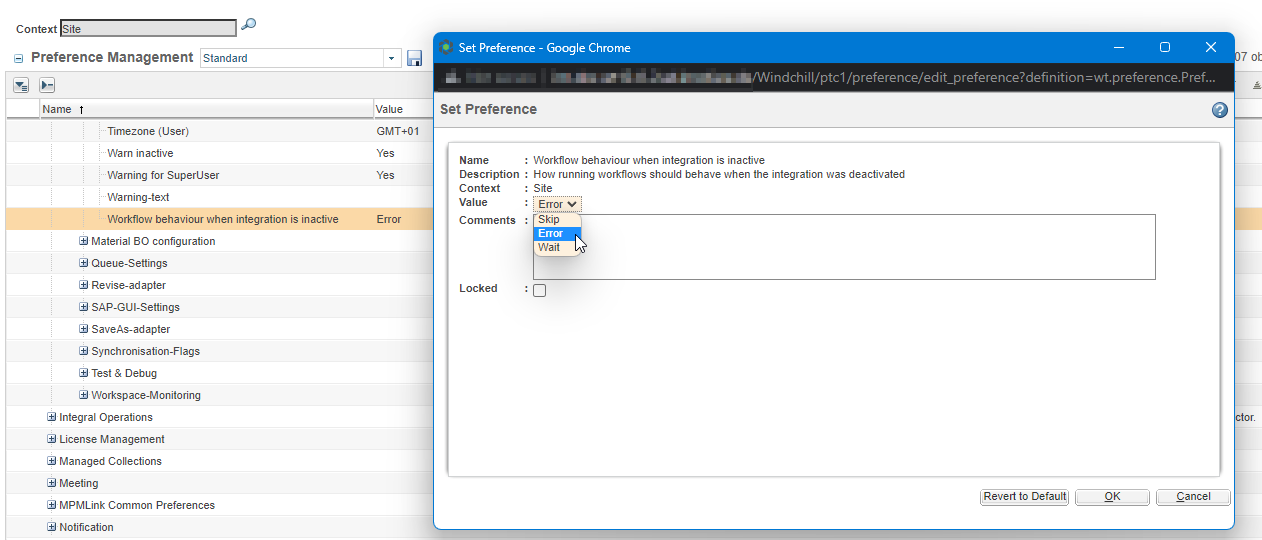Choose Wait from the Value dropdown list

pos(549,247)
